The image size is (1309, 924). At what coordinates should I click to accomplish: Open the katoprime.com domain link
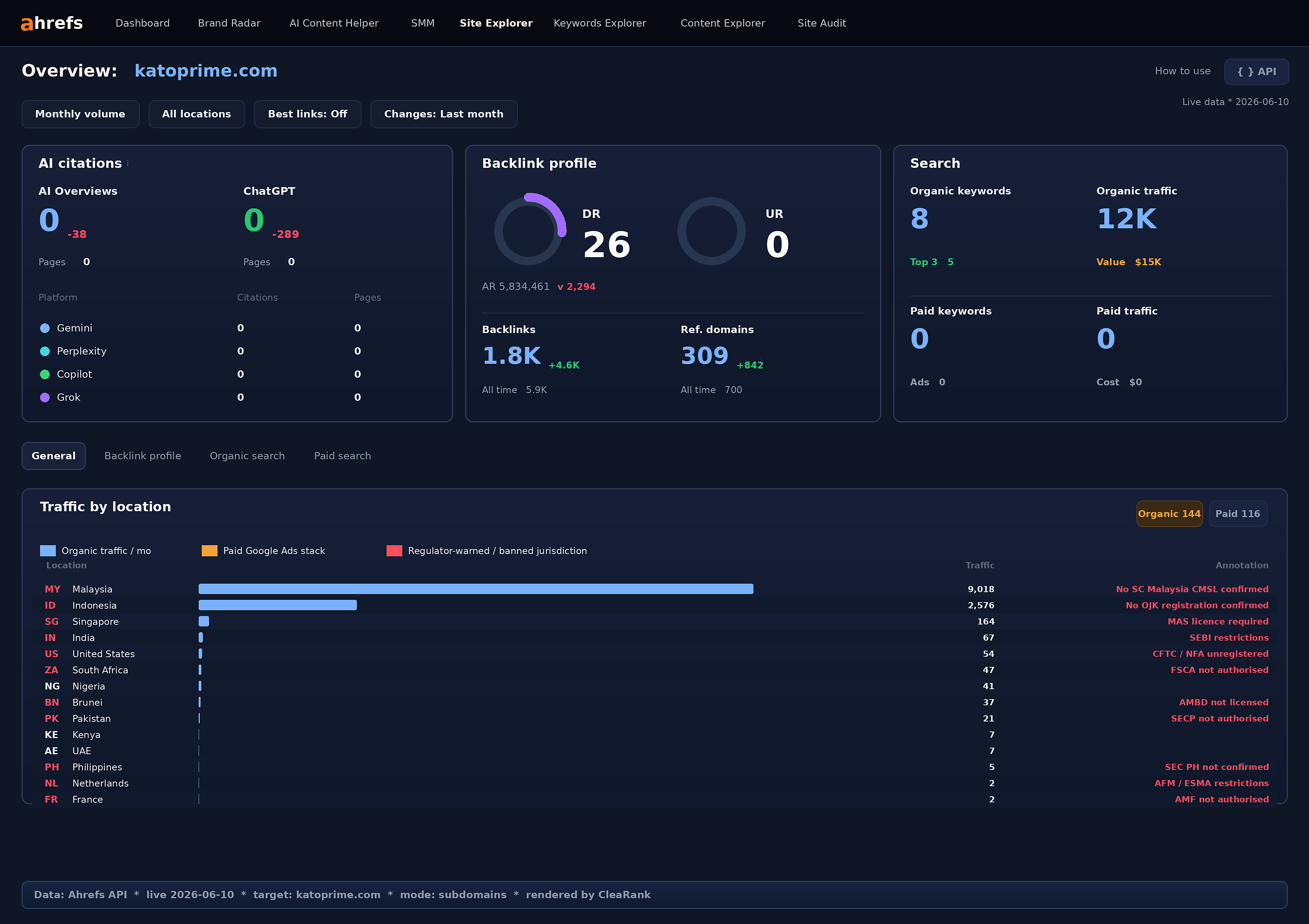(206, 71)
